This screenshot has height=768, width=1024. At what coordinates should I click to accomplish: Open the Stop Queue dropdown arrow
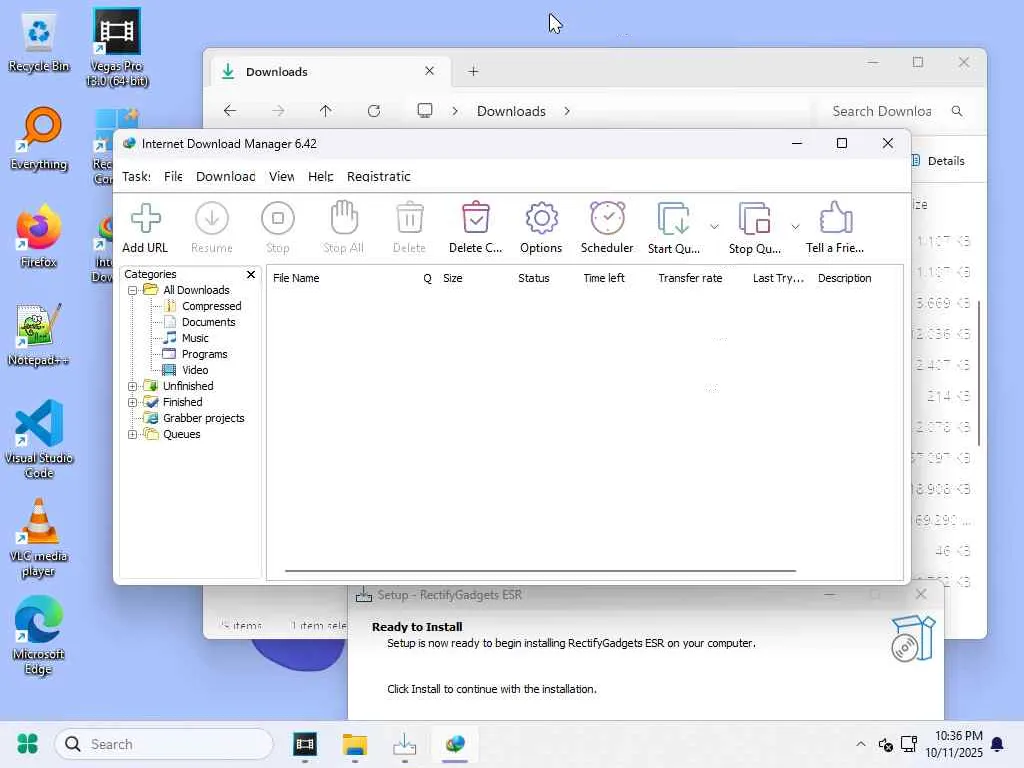[x=795, y=227]
